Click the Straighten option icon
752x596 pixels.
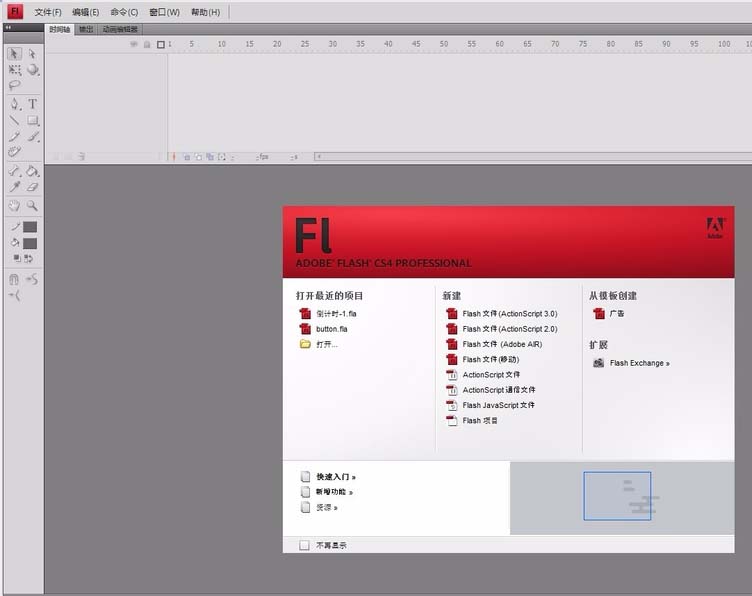click(x=14, y=296)
